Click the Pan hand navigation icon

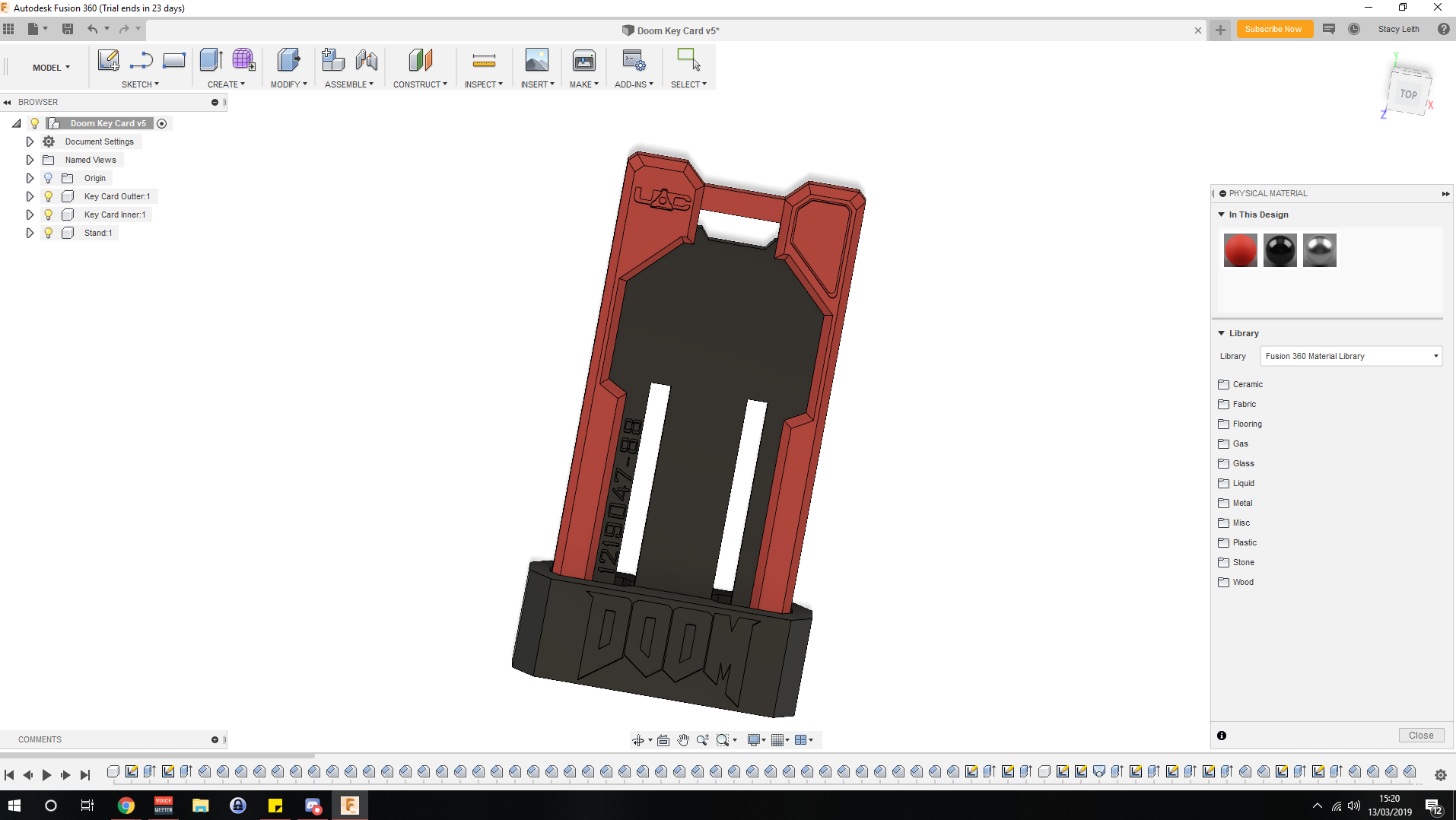[683, 740]
